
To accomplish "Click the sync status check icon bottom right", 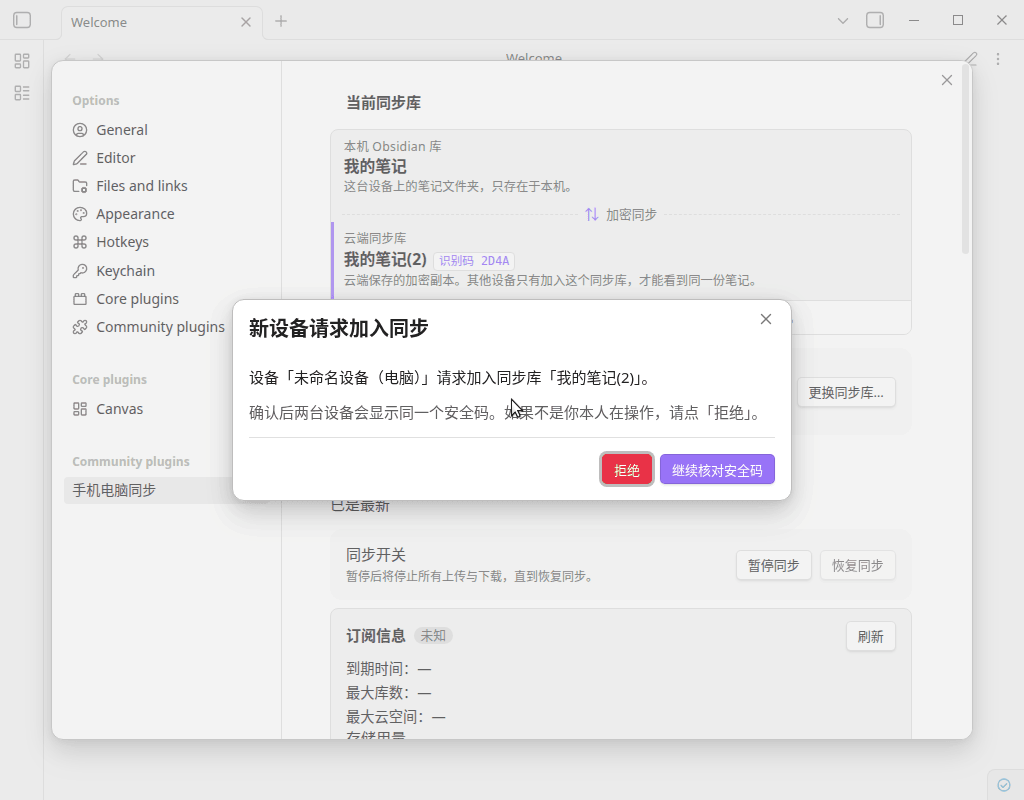I will pyautogui.click(x=1004, y=784).
